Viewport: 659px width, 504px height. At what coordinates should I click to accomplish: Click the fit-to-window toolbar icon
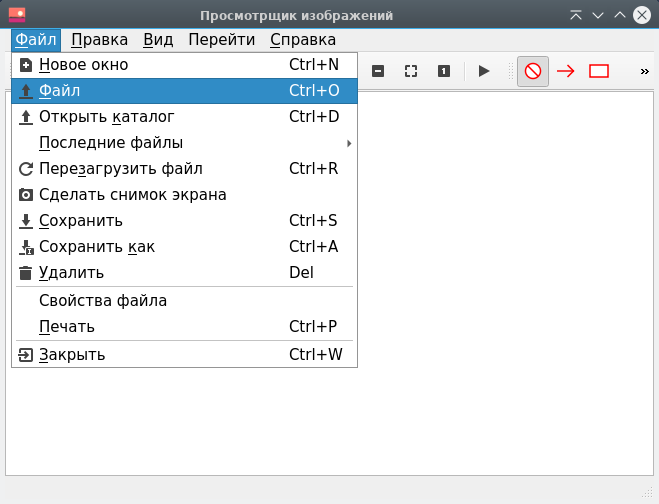(410, 71)
